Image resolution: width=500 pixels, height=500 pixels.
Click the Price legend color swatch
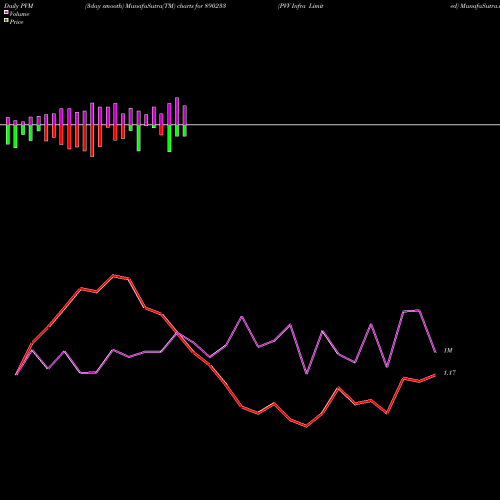pyautogui.click(x=6, y=21)
